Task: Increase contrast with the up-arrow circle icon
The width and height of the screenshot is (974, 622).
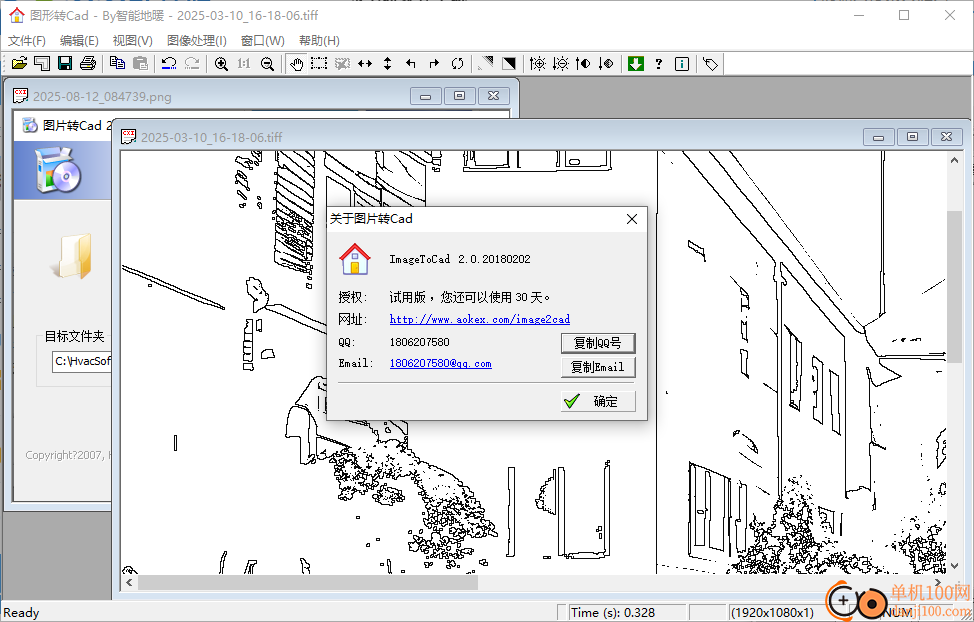Action: (x=583, y=63)
